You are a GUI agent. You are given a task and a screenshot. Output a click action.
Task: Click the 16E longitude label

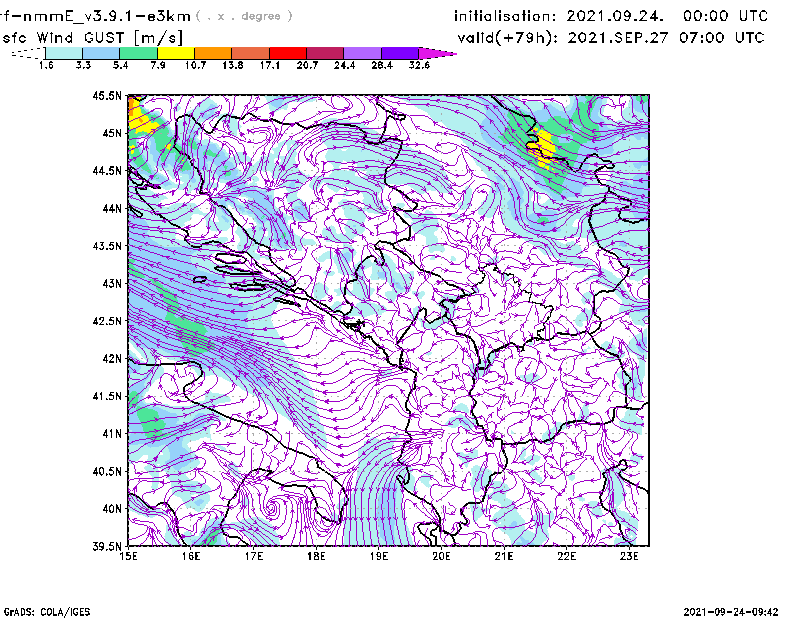pos(191,556)
